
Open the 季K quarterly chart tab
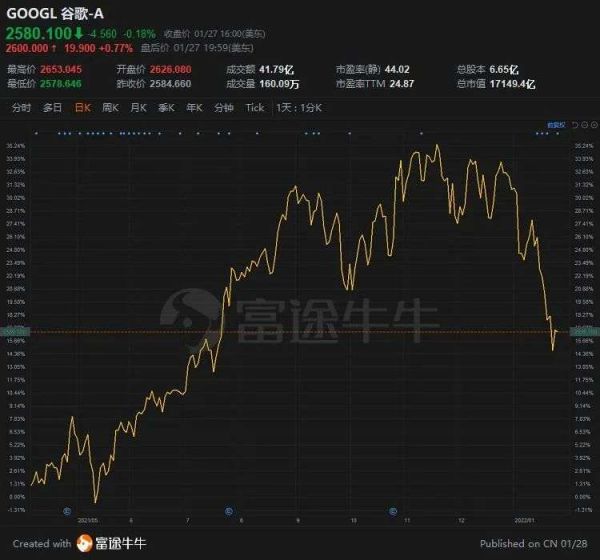point(166,107)
